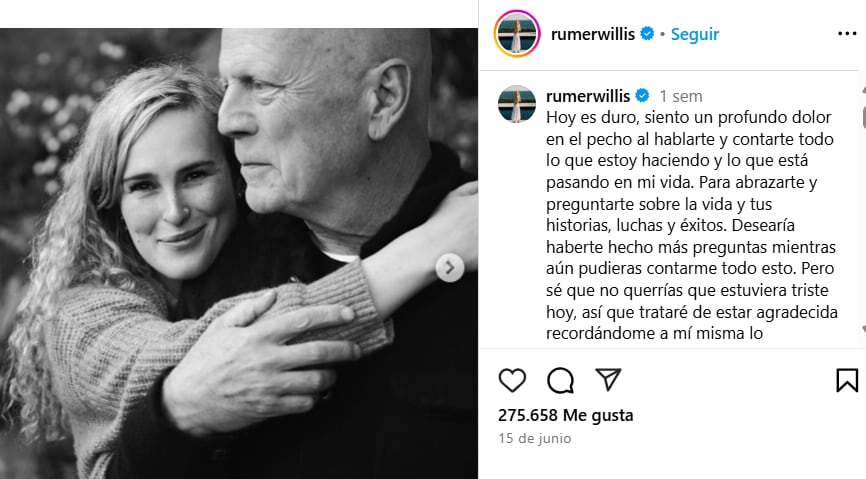Open the three-dot more options menu
Screen dimensions: 866x479
[x=847, y=34]
